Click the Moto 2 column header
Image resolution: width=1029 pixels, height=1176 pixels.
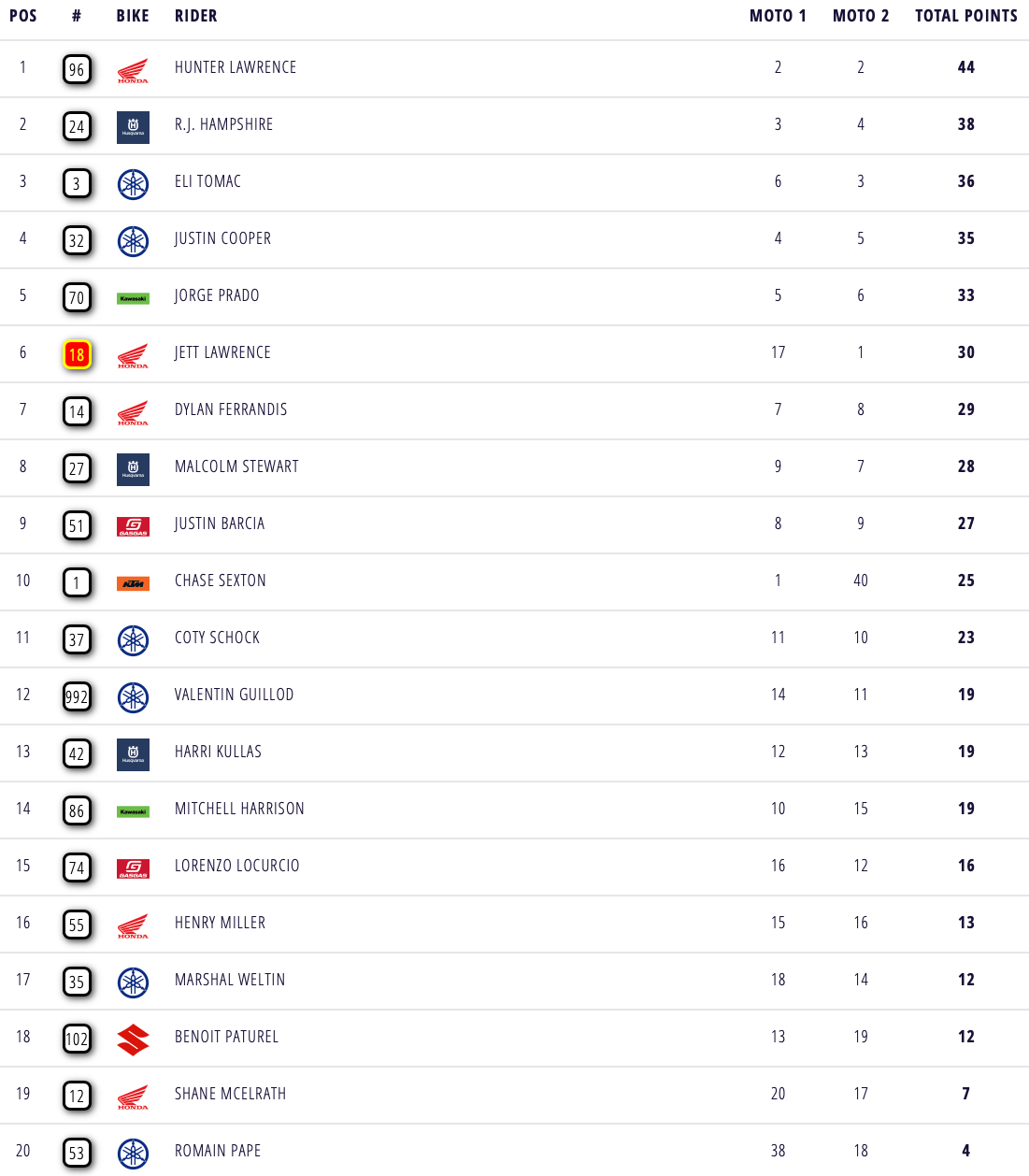point(861,16)
